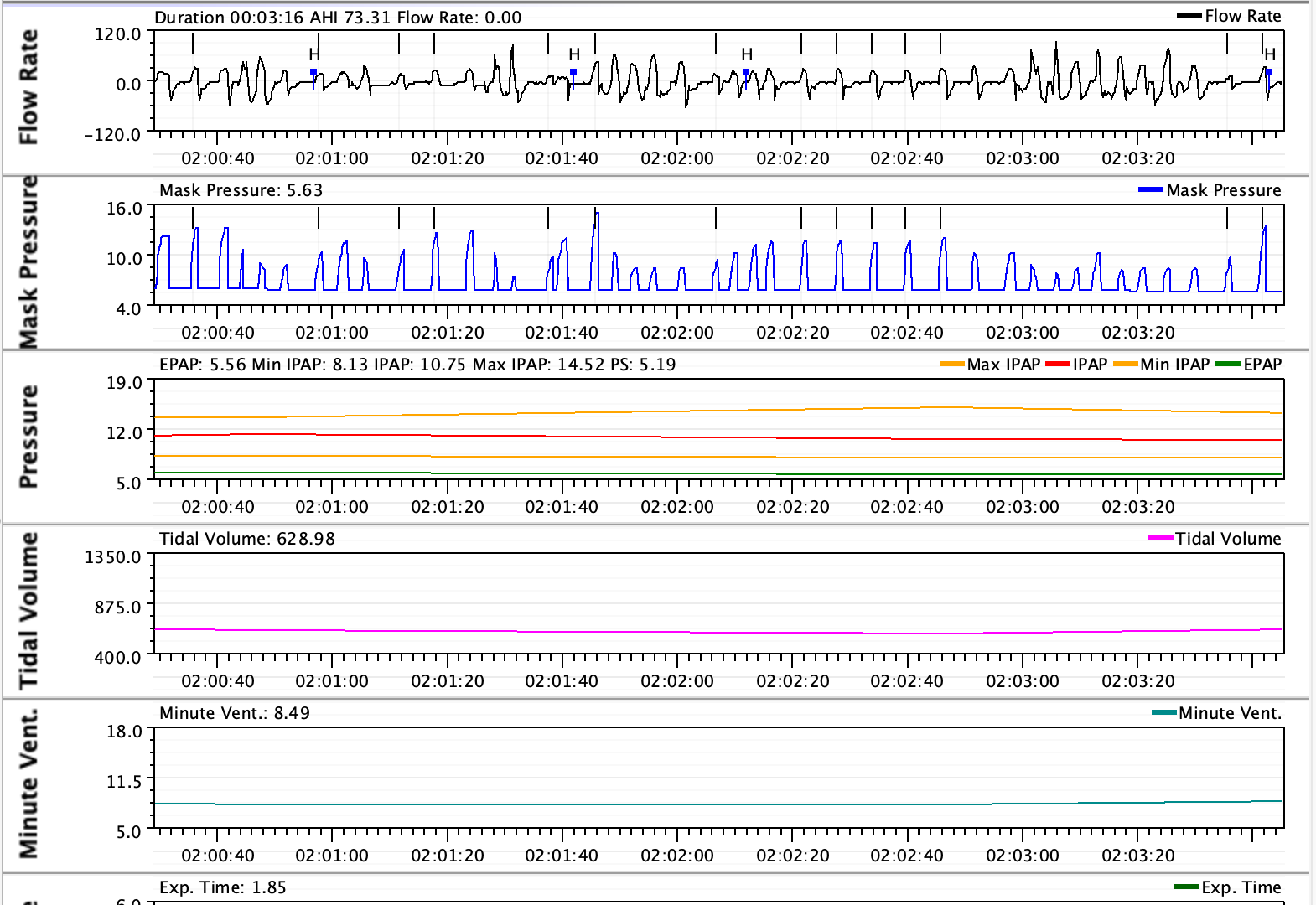This screenshot has height=905, width=1316.
Task: Click the 19.0 value on Pressure axis
Action: 124,383
